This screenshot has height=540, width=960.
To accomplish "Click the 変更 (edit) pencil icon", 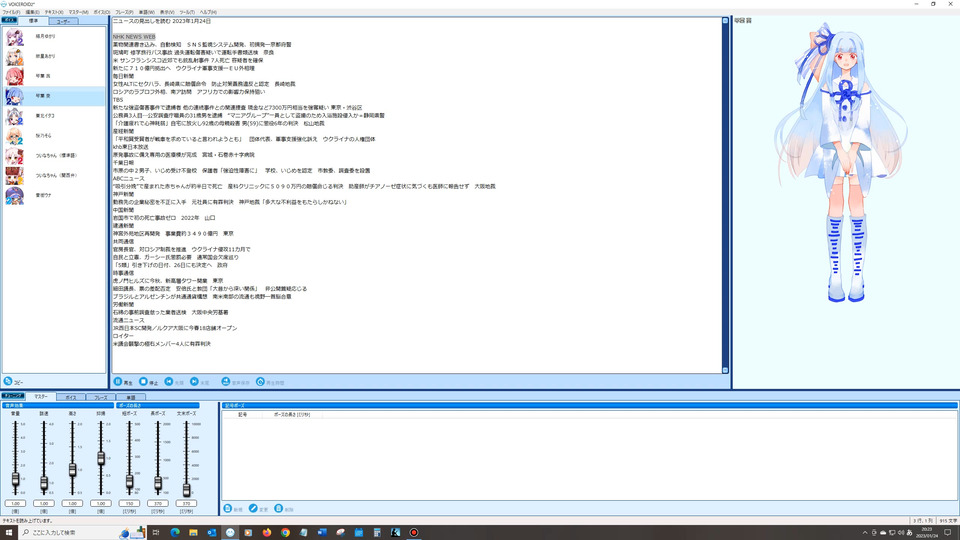I will click(253, 508).
